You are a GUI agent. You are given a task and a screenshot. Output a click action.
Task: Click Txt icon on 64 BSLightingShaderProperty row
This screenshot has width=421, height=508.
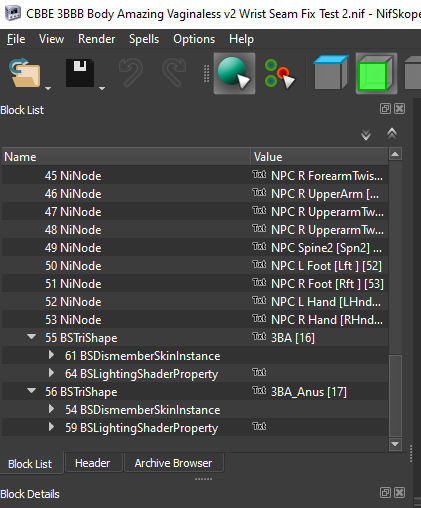(259, 372)
